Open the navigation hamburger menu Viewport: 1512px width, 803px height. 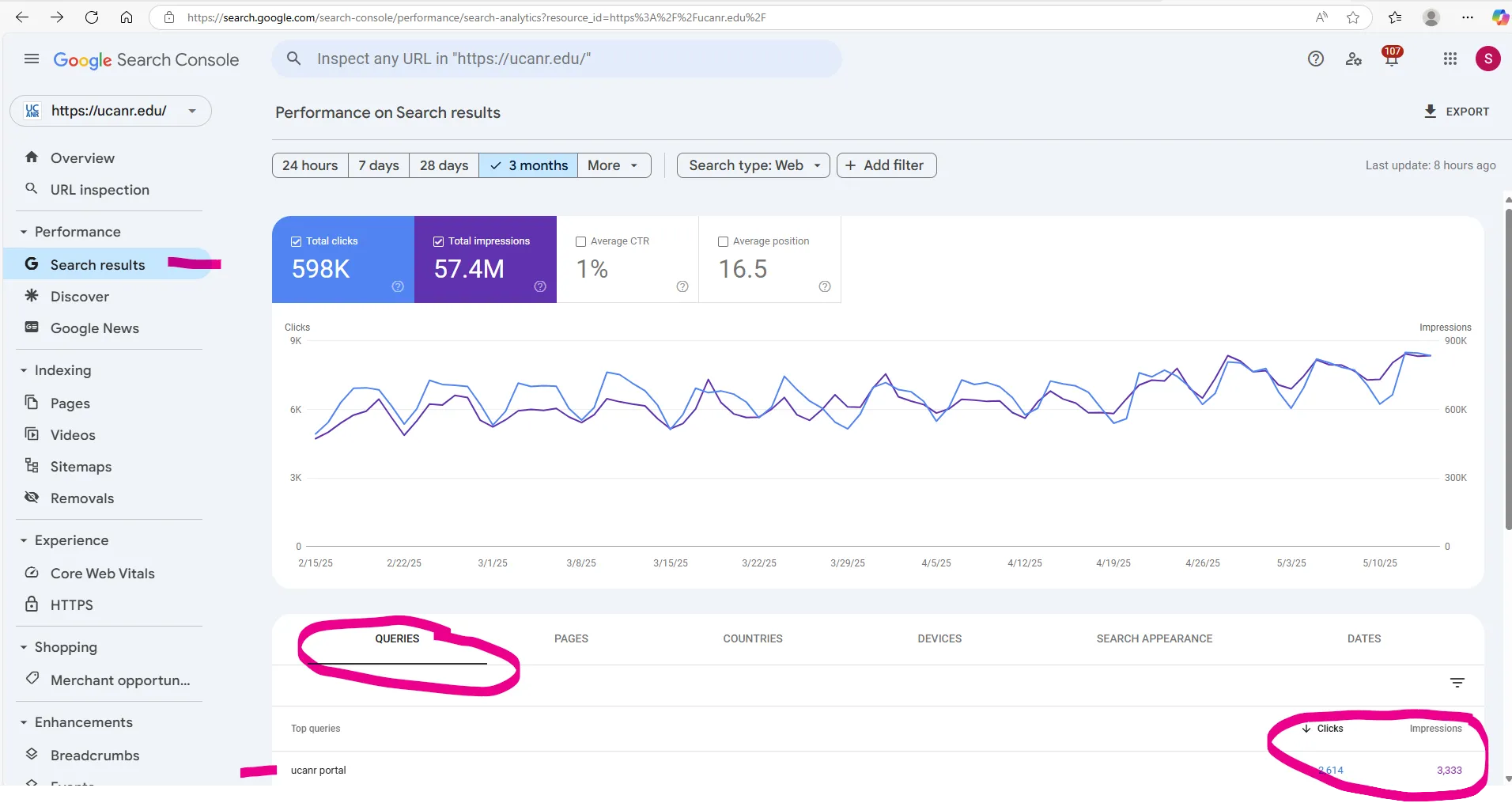point(31,59)
